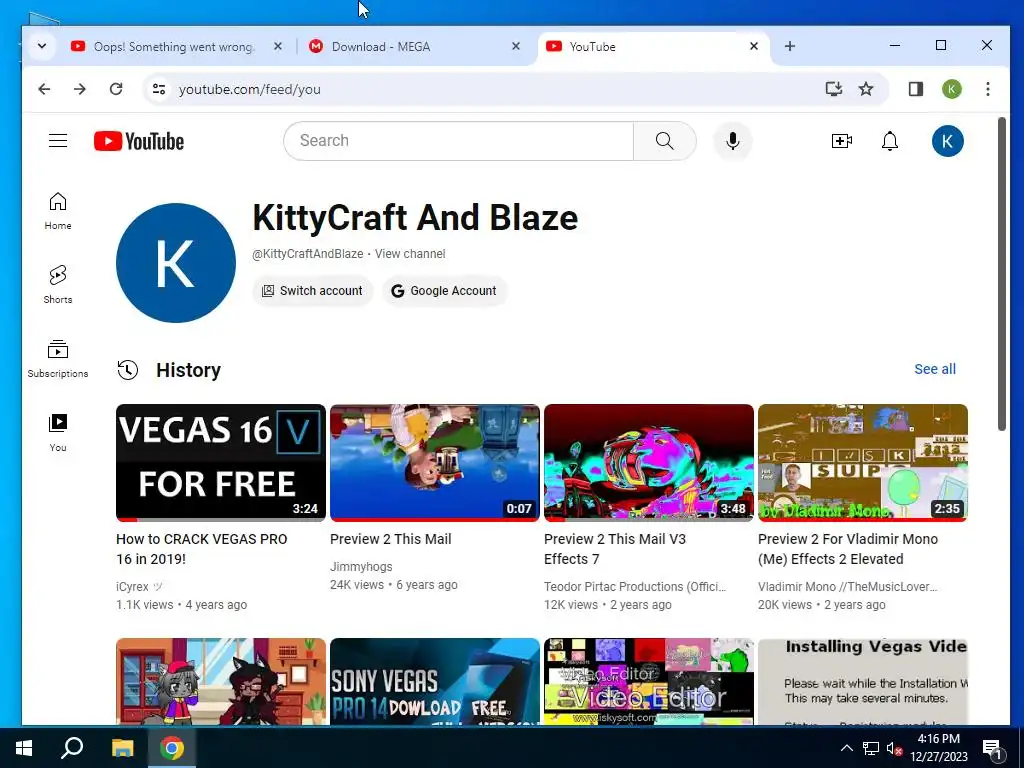Open How to CRACK VEGAS PRO title
The height and width of the screenshot is (768, 1024).
tap(202, 549)
